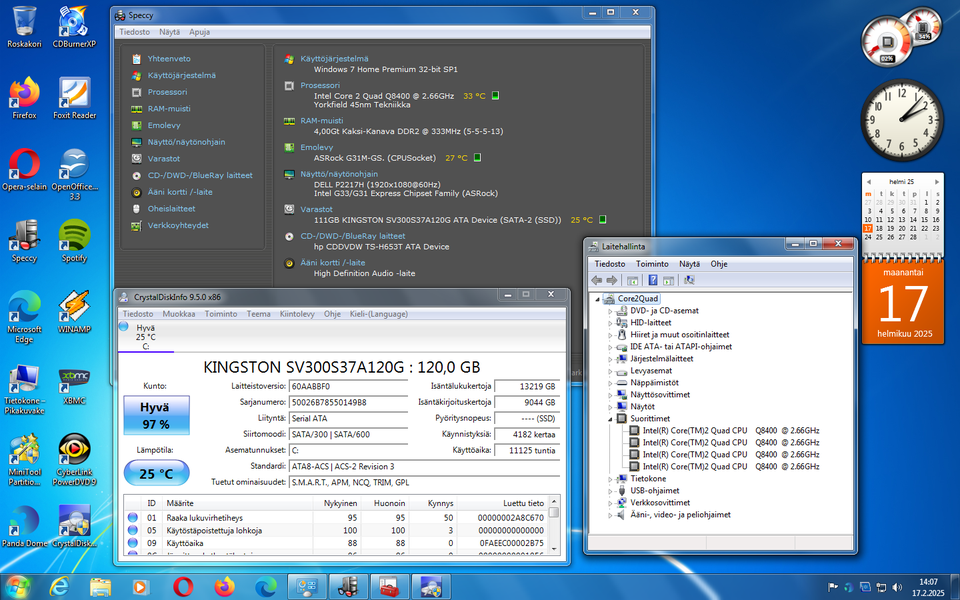Launch CDBurnerXP from the desktop

click(x=73, y=22)
